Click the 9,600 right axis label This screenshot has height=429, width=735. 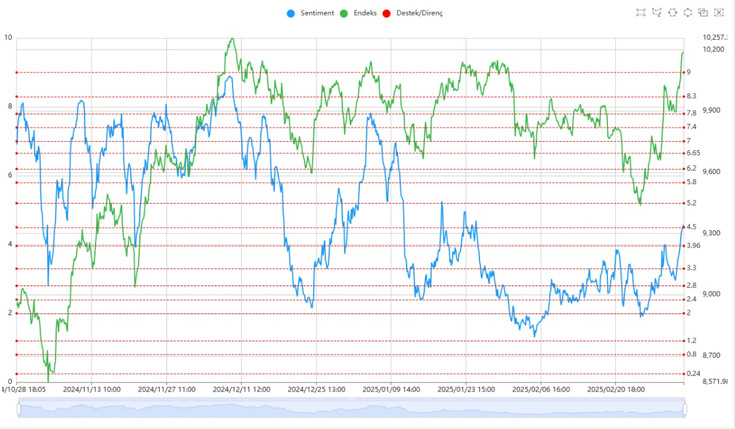coord(711,172)
